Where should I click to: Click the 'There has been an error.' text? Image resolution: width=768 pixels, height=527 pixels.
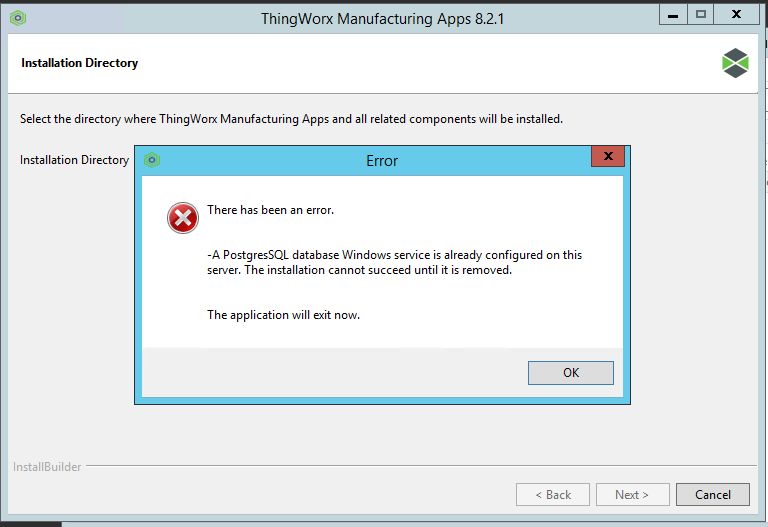pyautogui.click(x=270, y=210)
